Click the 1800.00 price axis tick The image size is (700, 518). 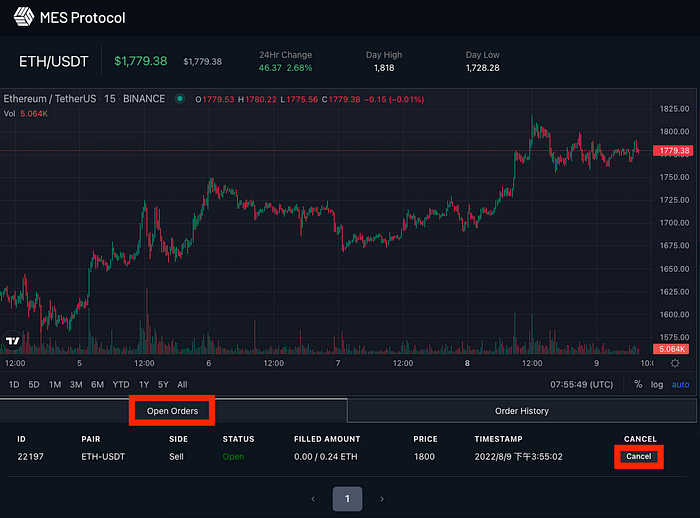(x=675, y=131)
